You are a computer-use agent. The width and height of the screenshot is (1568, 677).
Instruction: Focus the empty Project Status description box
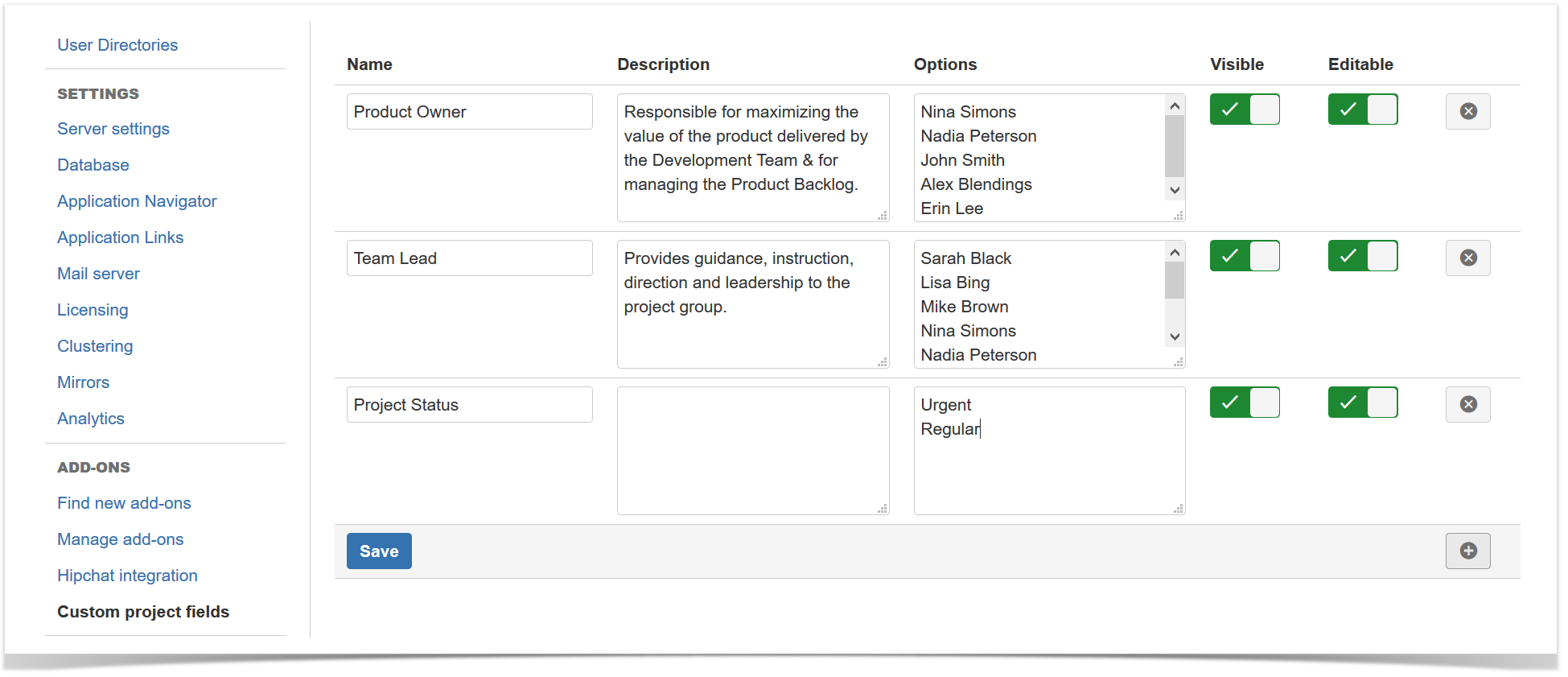753,451
